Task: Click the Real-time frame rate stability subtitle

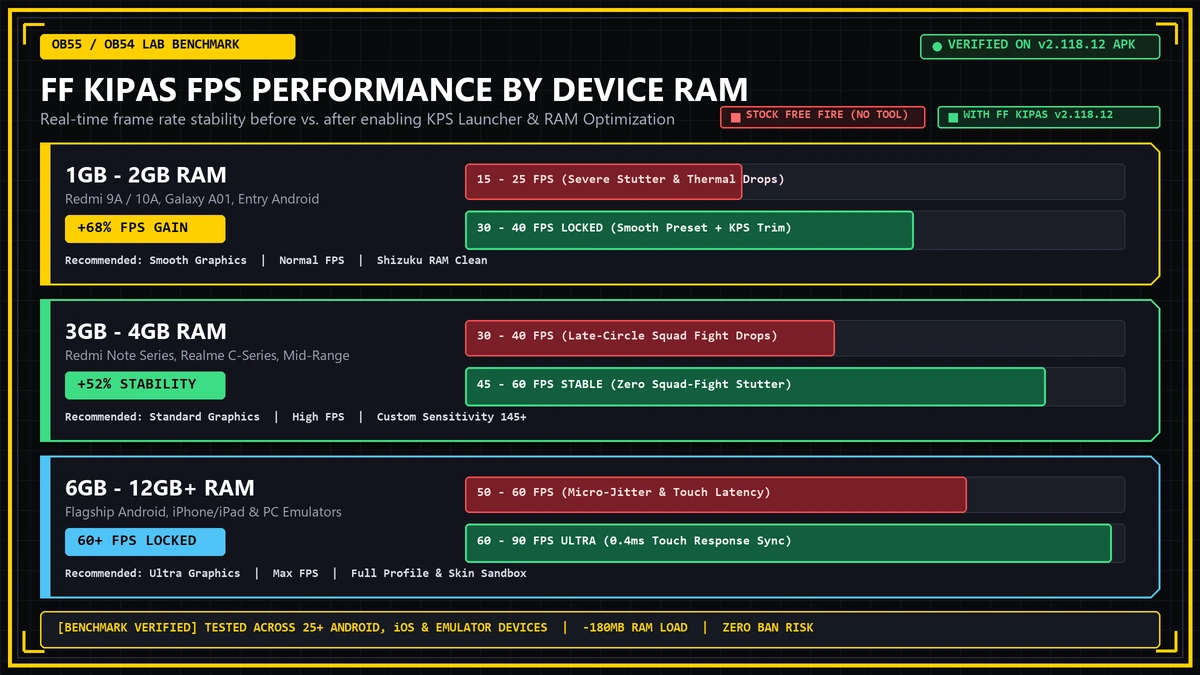Action: pyautogui.click(x=357, y=119)
